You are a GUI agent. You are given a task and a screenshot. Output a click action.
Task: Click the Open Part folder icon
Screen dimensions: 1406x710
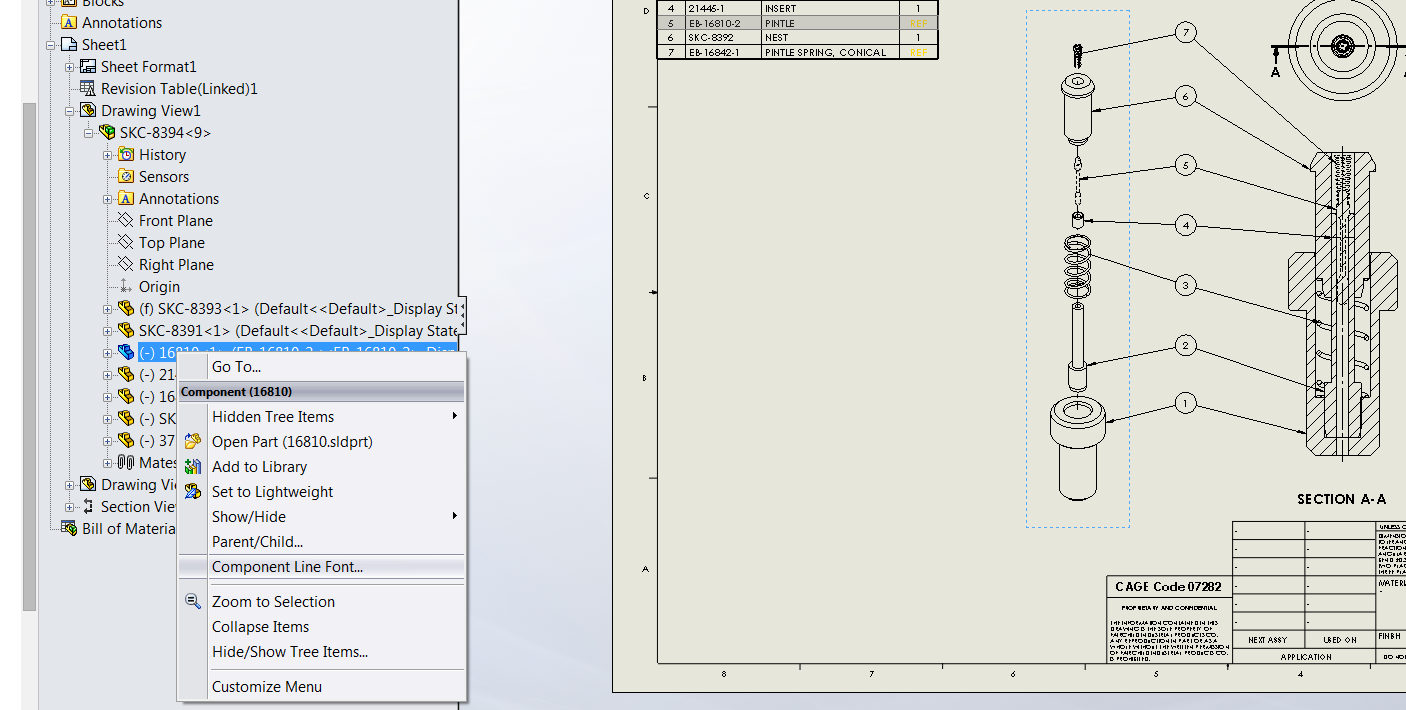tap(193, 441)
